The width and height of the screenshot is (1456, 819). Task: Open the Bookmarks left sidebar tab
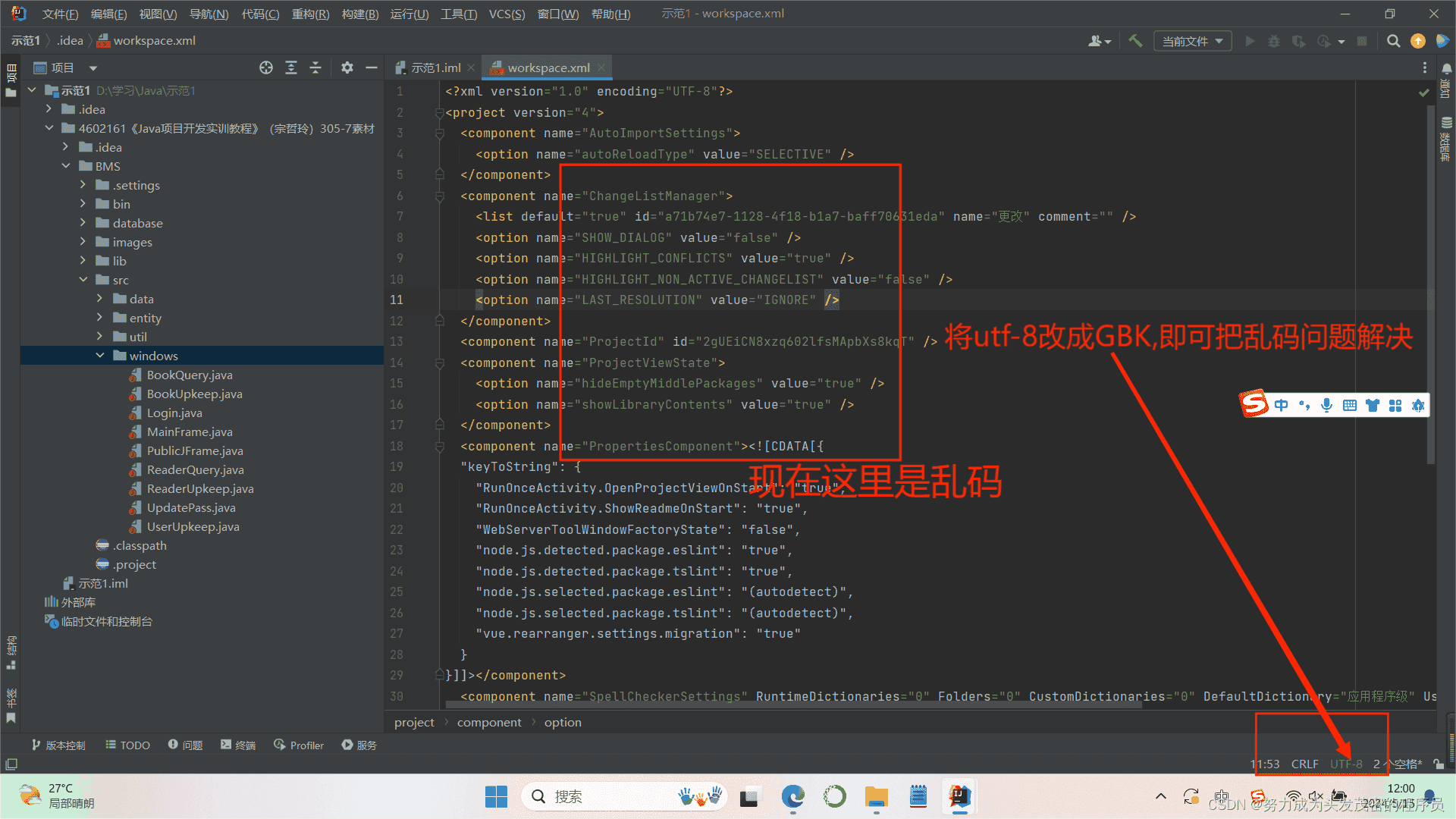pos(11,705)
